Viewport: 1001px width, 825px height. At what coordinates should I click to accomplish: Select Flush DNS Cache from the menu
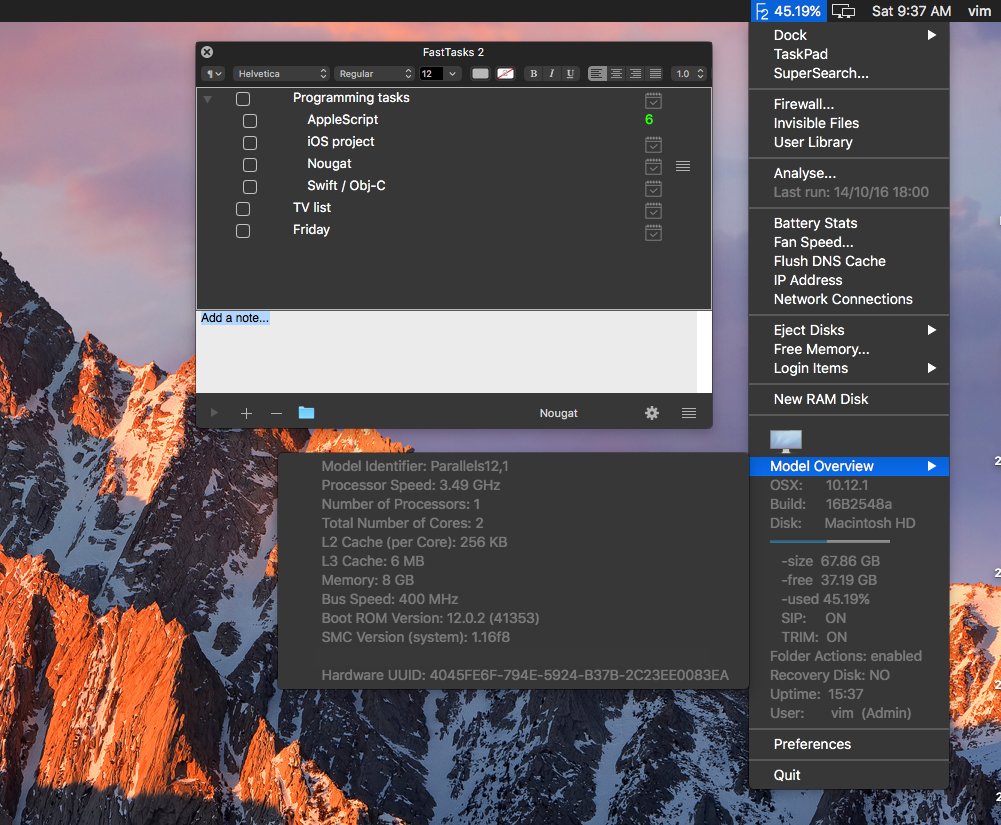coord(829,261)
